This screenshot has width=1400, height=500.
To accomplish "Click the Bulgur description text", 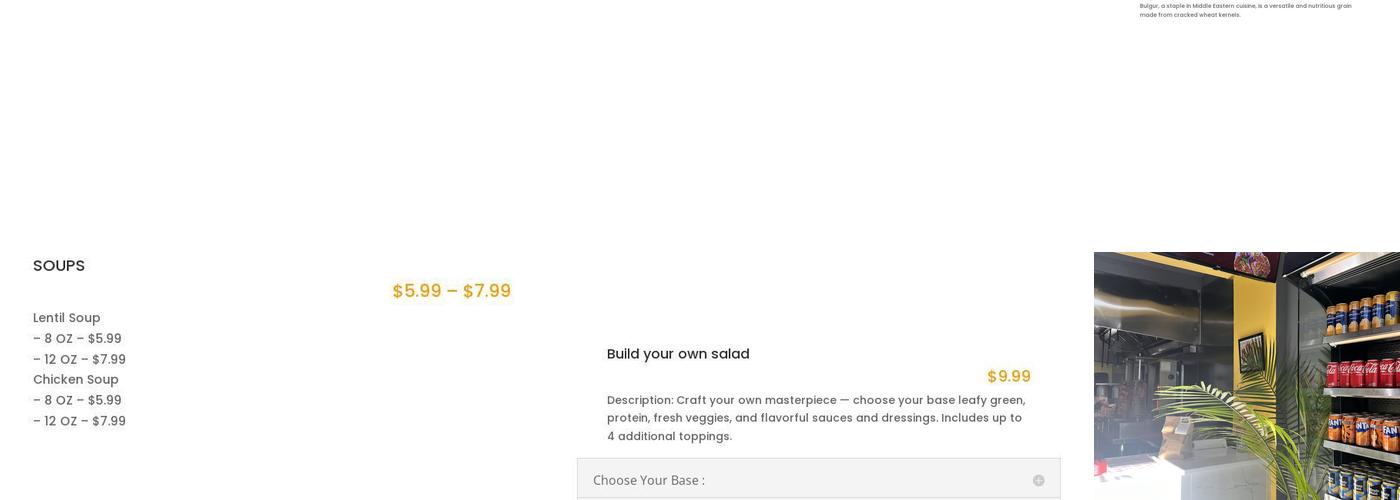I will pos(1245,10).
